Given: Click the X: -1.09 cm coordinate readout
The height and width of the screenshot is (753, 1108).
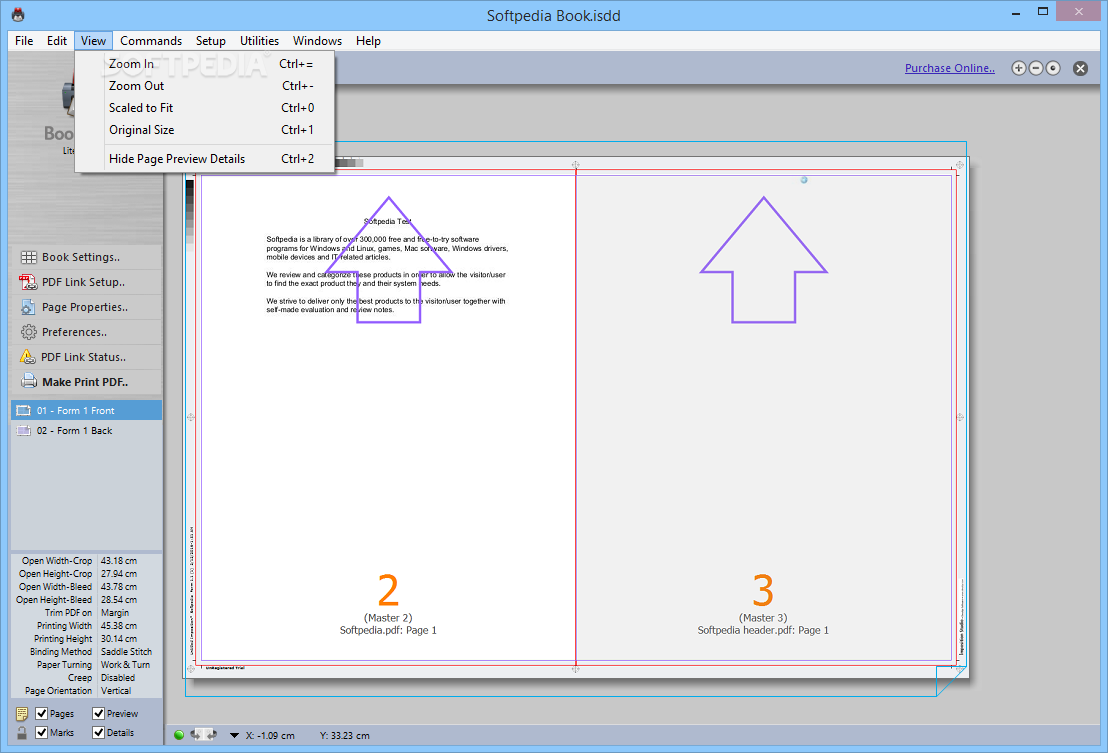Looking at the screenshot, I should point(270,735).
